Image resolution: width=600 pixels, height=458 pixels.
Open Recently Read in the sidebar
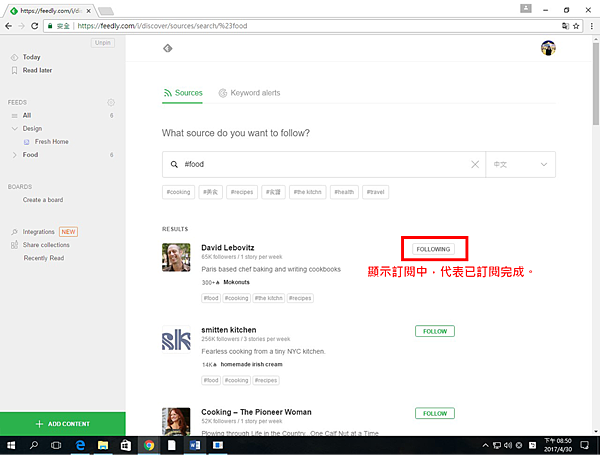pos(44,258)
